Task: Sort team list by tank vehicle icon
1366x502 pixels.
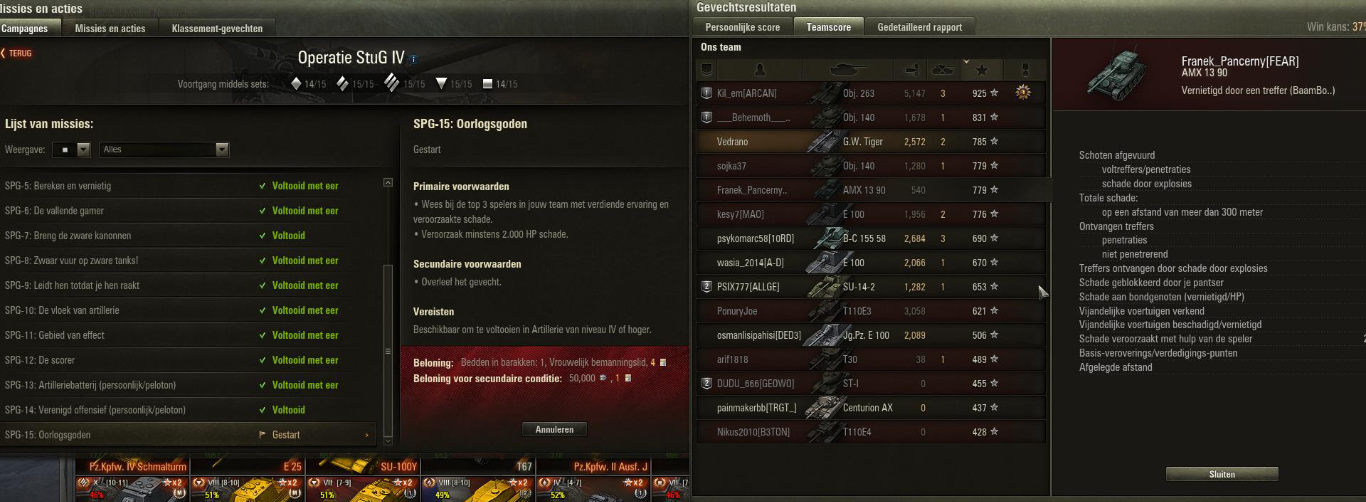Action: (x=849, y=69)
